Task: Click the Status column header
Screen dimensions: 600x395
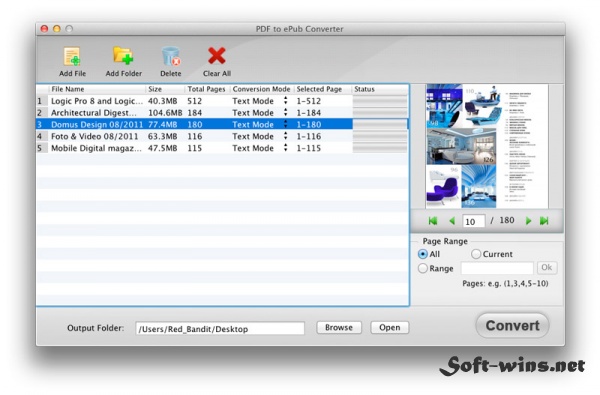Action: 380,89
